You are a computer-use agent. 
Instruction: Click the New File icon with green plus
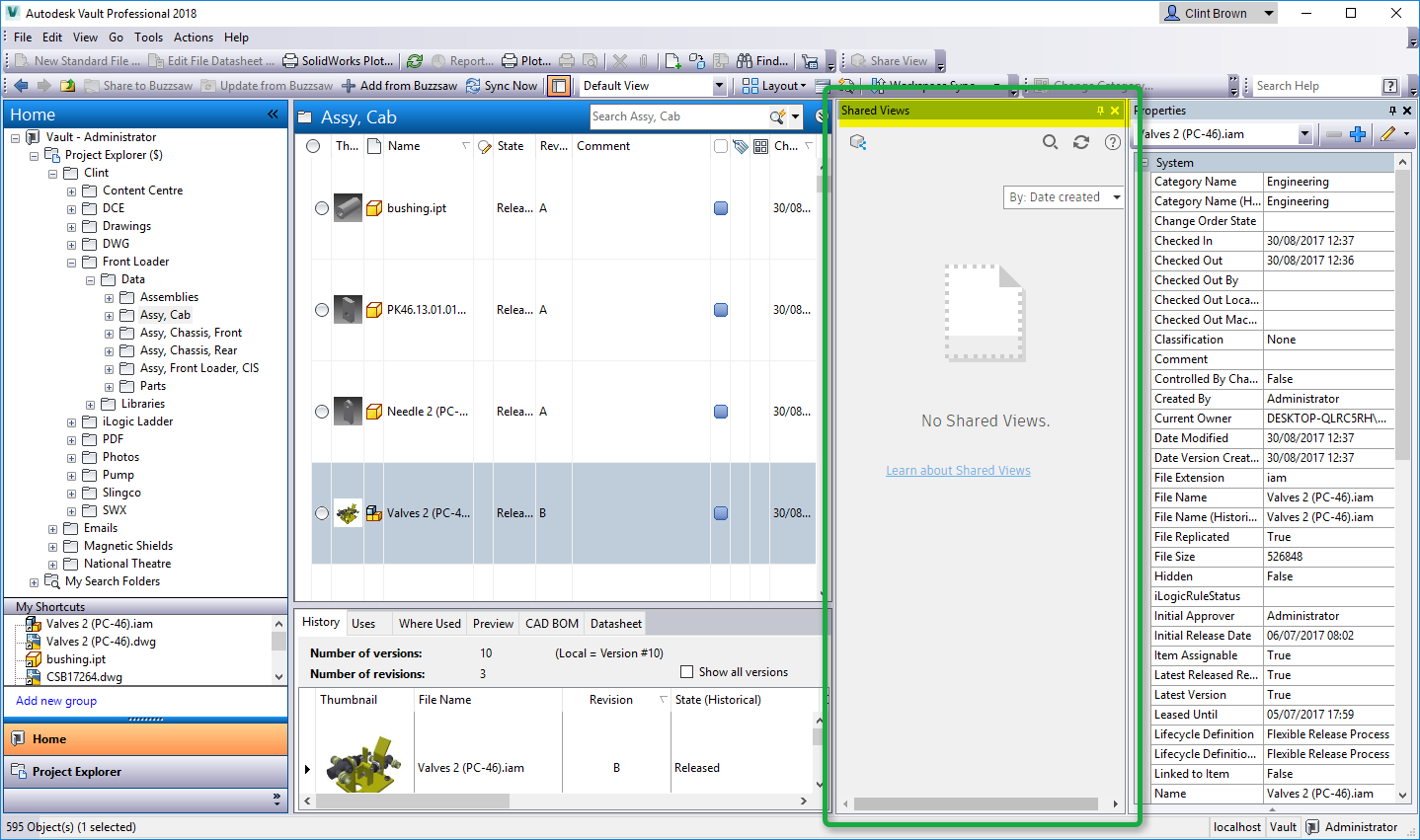point(673,61)
